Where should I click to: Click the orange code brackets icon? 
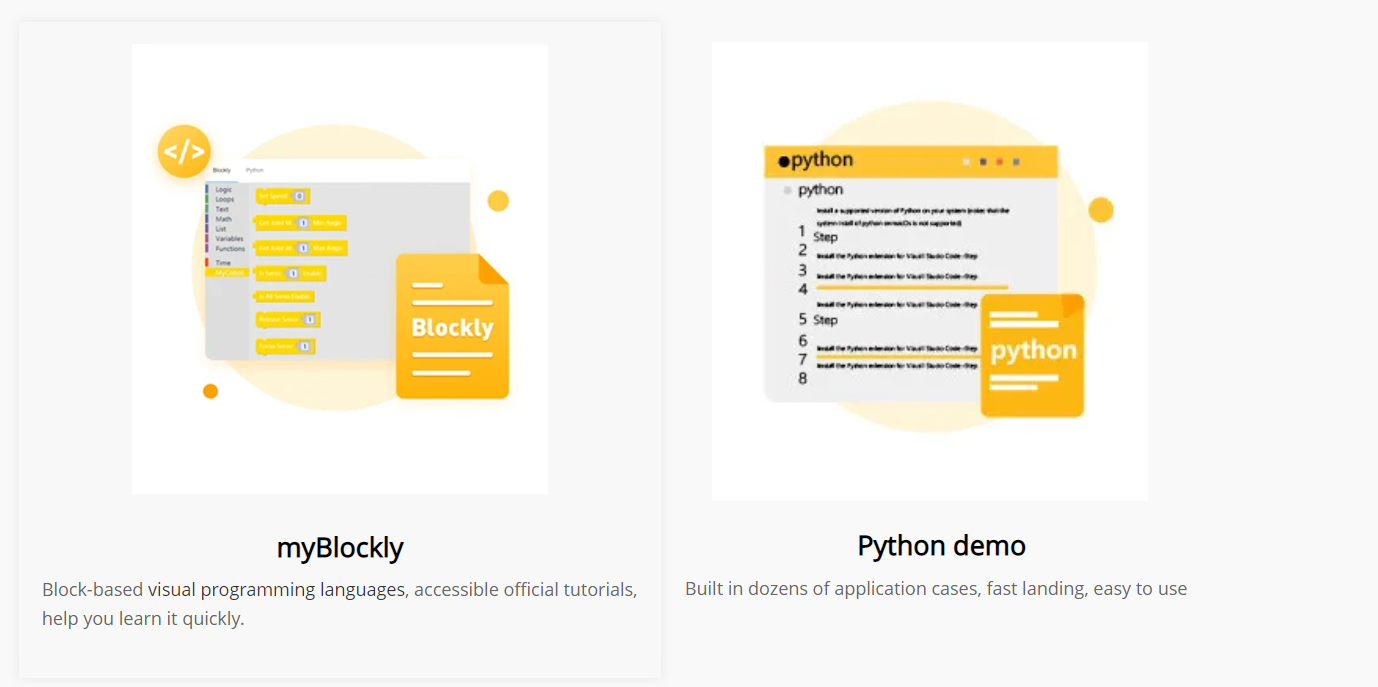[184, 152]
